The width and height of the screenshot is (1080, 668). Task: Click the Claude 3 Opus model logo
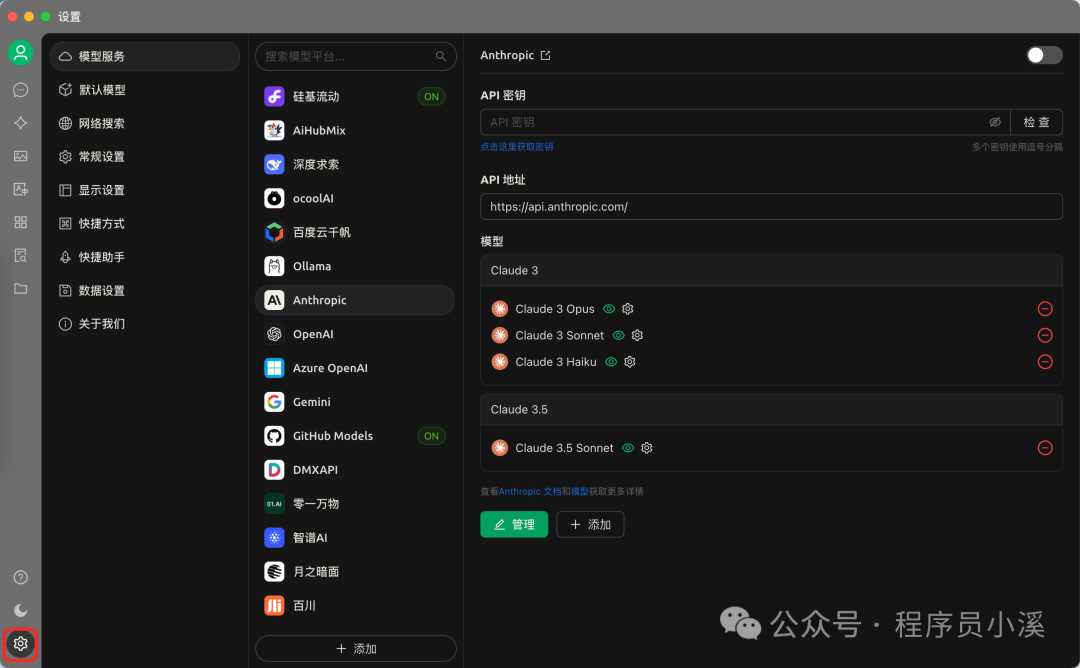[x=500, y=309]
